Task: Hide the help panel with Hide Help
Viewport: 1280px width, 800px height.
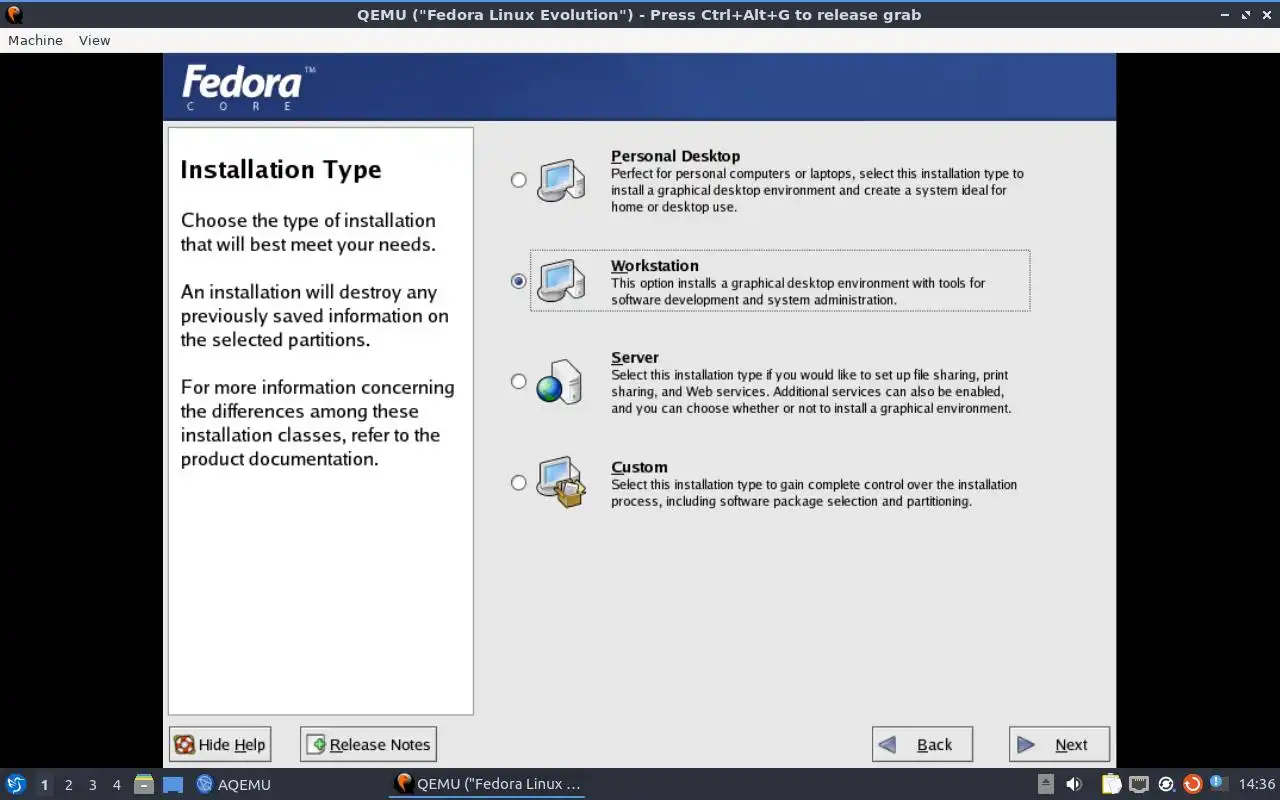Action: click(220, 744)
